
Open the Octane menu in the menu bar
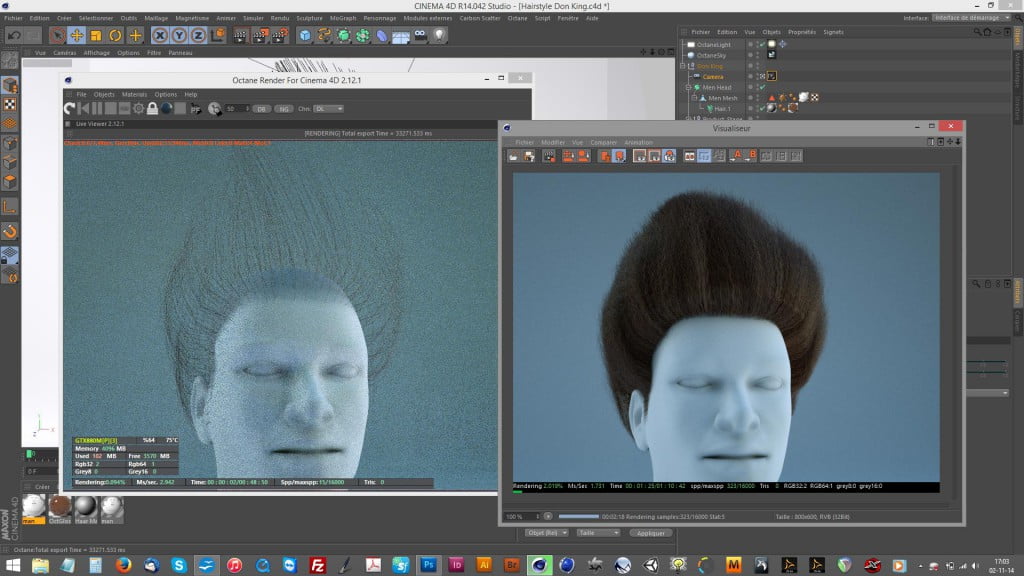click(517, 18)
